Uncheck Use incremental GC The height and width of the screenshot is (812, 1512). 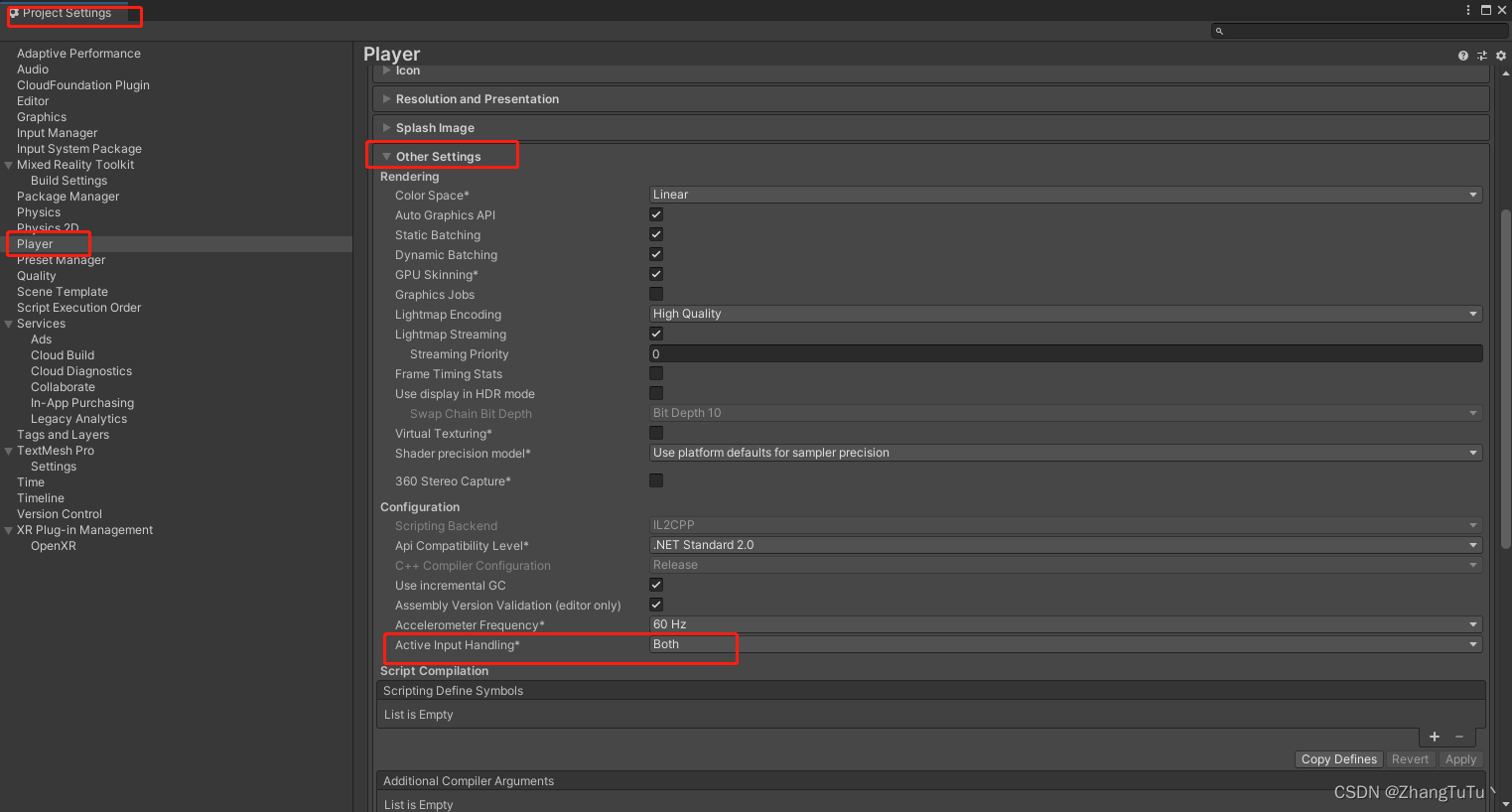tap(656, 585)
